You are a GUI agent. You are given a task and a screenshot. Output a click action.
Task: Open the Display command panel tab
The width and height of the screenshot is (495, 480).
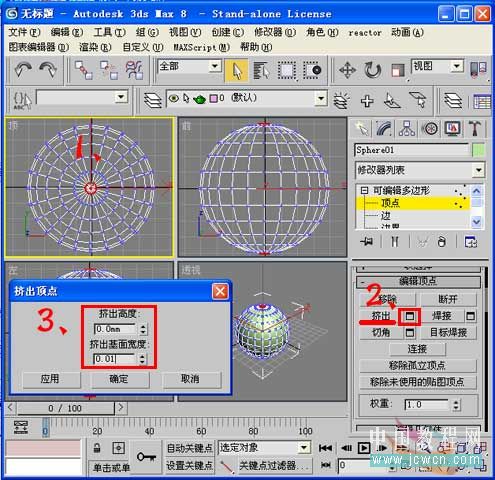click(x=453, y=129)
